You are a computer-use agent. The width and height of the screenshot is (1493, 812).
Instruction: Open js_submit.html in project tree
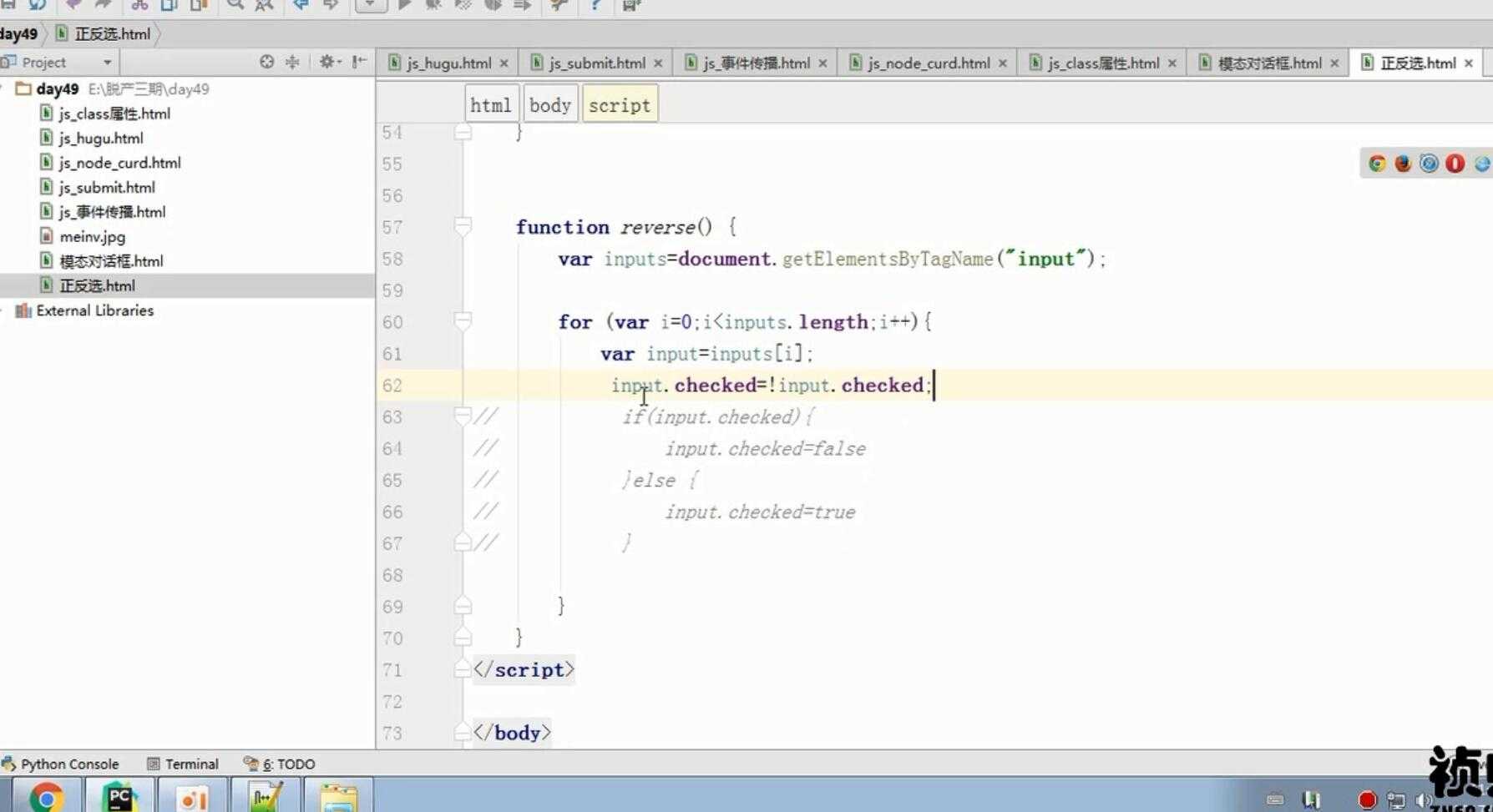click(x=107, y=187)
